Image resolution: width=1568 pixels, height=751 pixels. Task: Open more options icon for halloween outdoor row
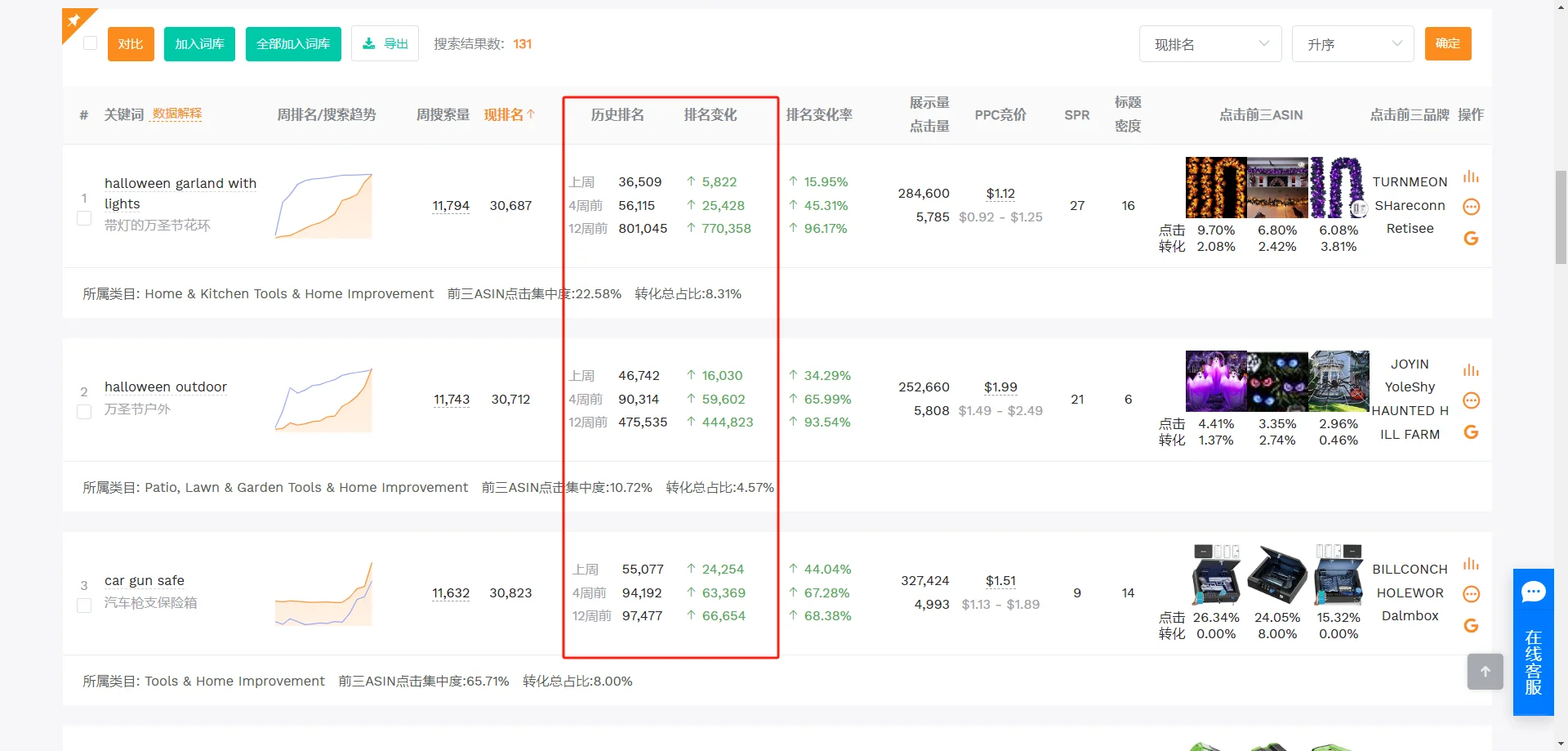coord(1471,400)
